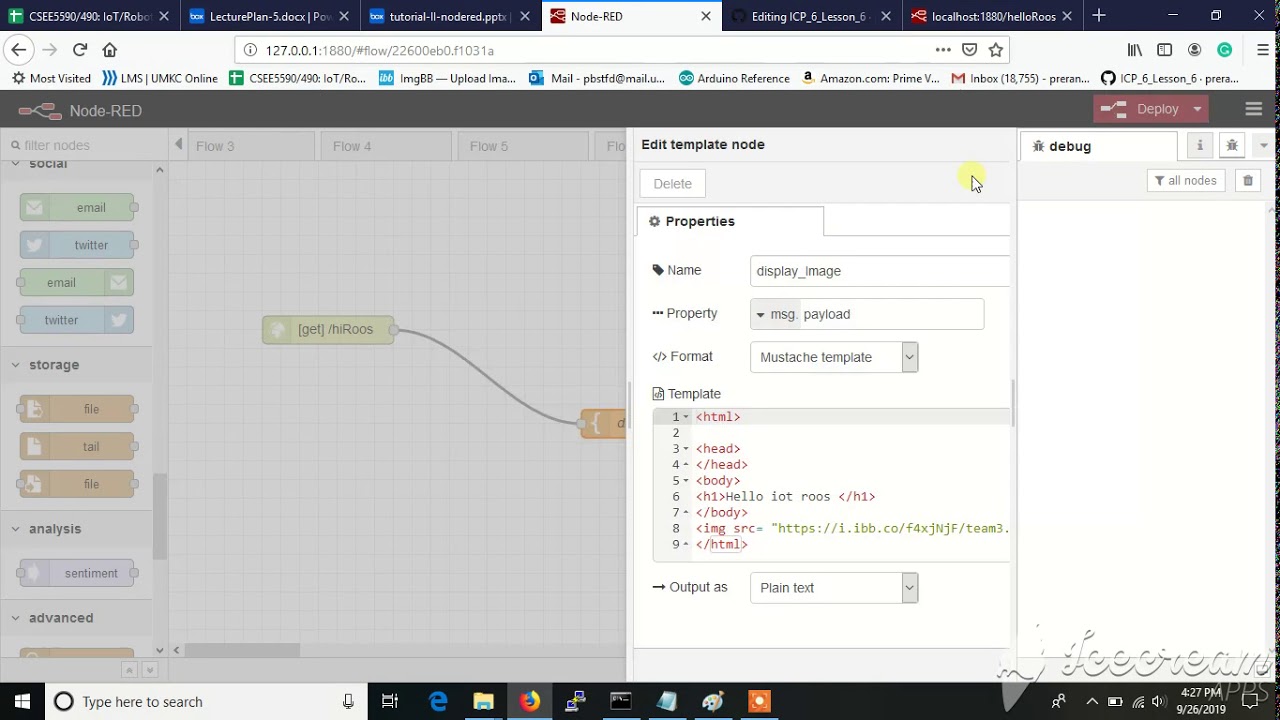This screenshot has width=1280, height=720.
Task: Collapse the analysis palette category
Action: click(76, 529)
